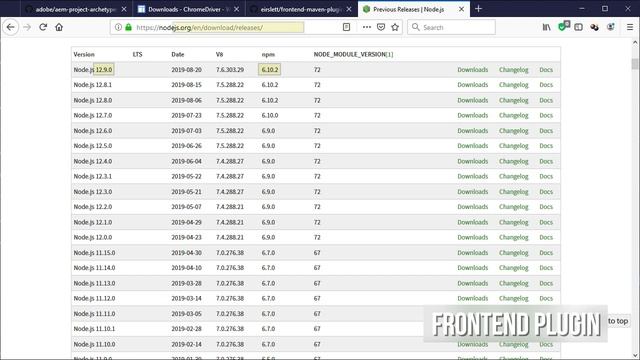Image resolution: width=640 pixels, height=360 pixels.
Task: Click the 'to top' link
Action: coord(618,321)
